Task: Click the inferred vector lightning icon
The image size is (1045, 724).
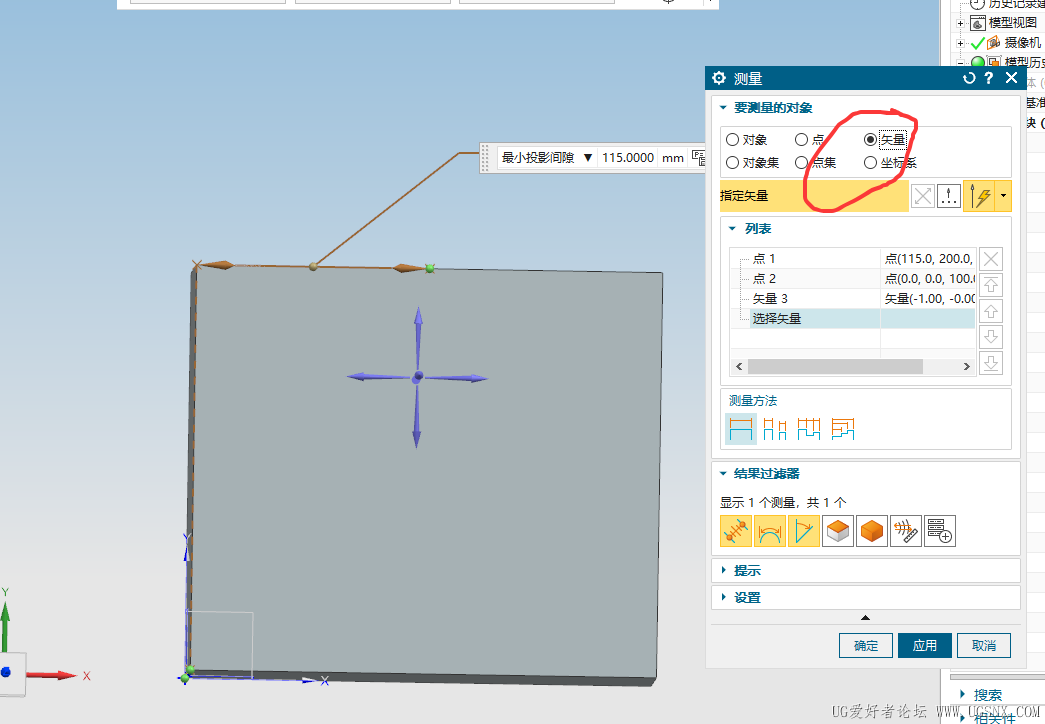Action: tap(979, 196)
